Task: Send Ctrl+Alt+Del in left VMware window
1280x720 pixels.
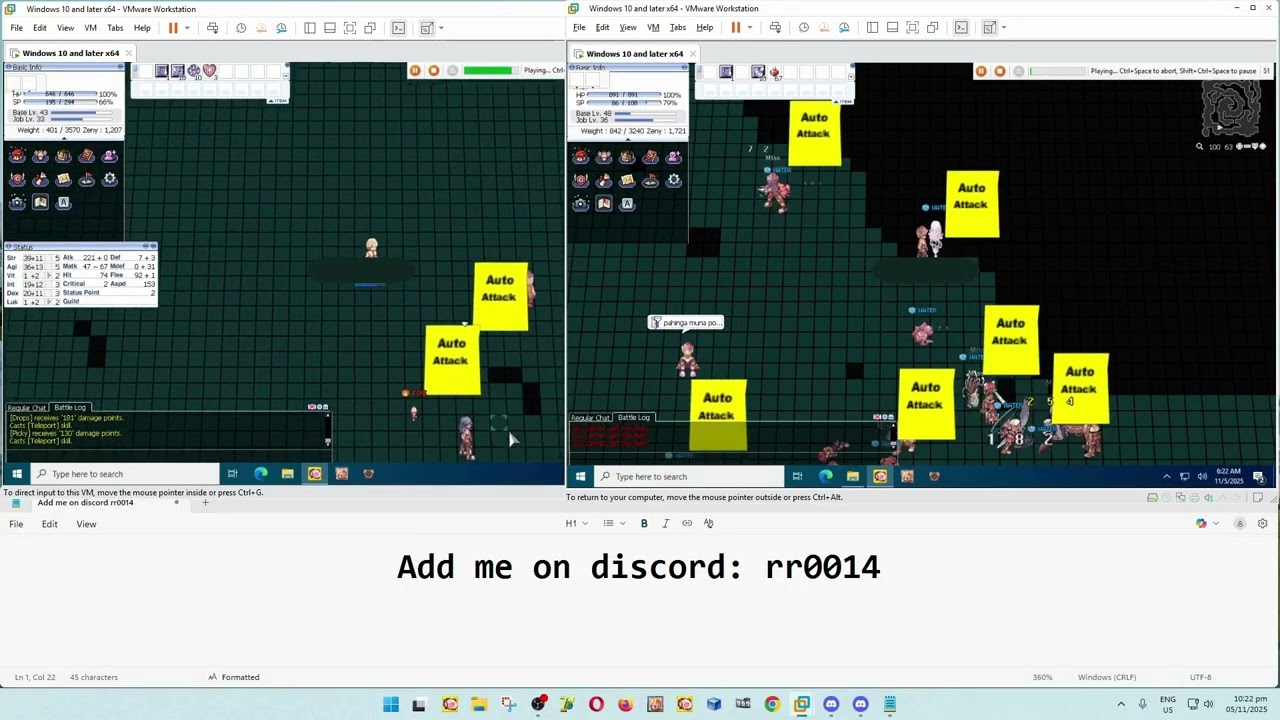Action: tap(212, 28)
